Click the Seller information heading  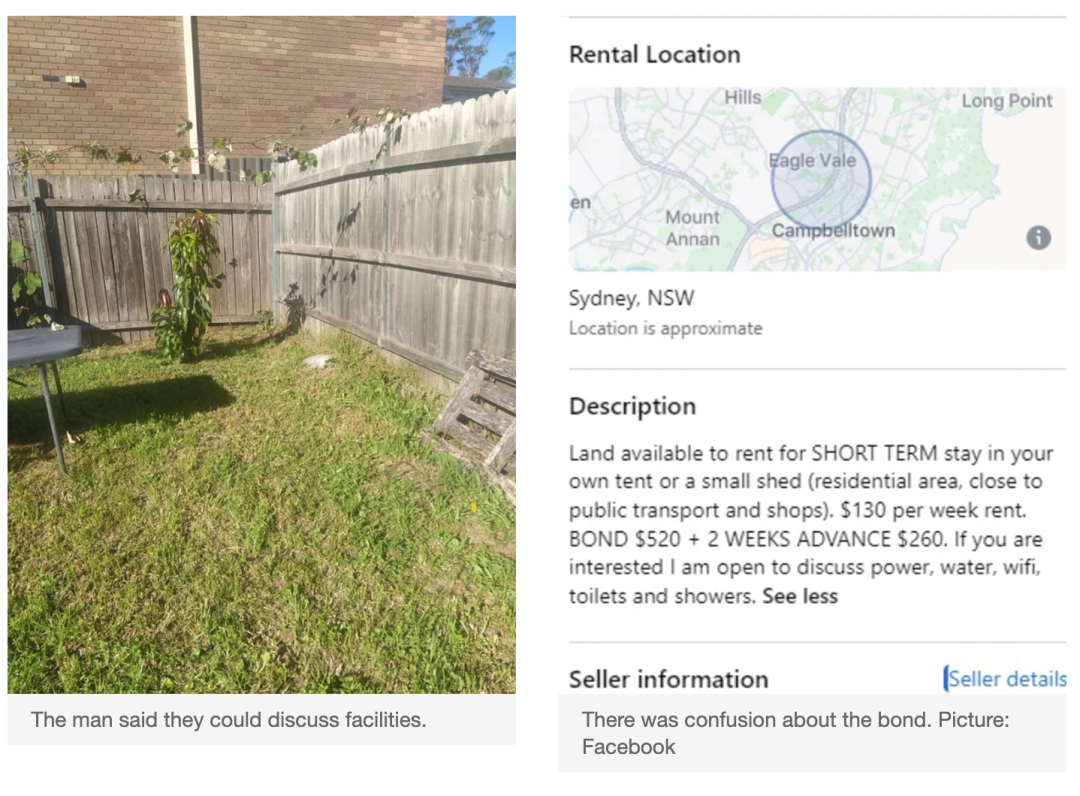pos(668,680)
